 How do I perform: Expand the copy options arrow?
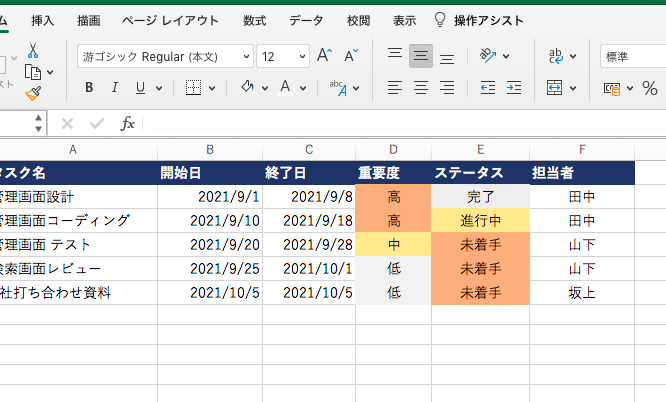(x=50, y=72)
